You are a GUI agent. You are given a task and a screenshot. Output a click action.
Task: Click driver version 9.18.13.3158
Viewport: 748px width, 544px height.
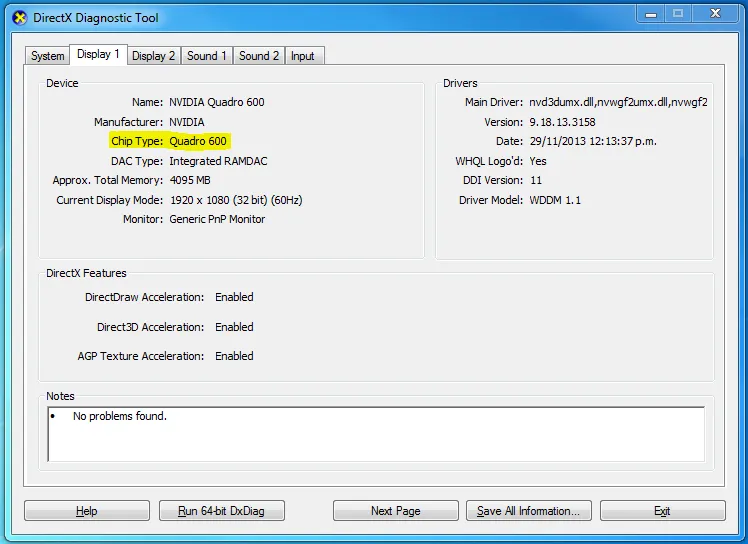(x=562, y=122)
